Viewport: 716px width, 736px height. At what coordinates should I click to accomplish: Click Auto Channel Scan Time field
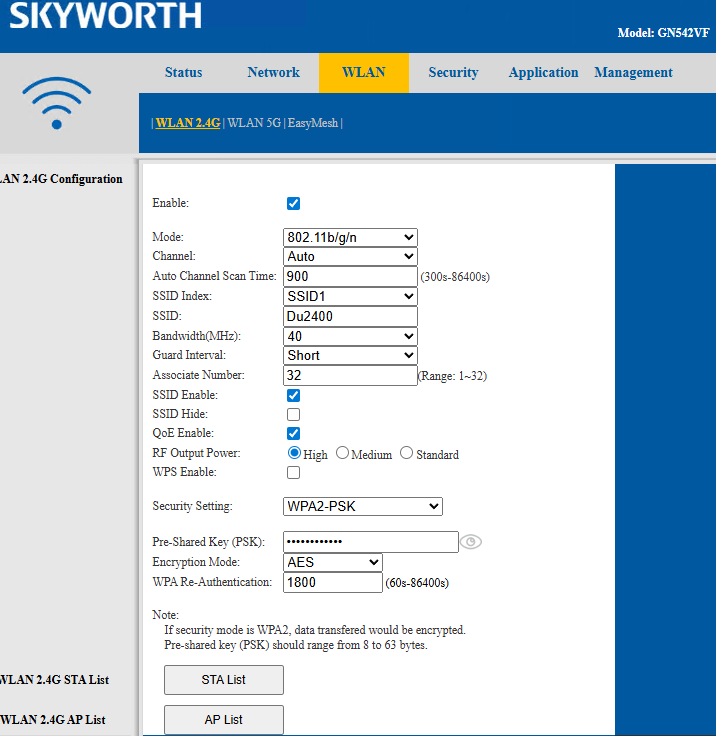tap(350, 276)
